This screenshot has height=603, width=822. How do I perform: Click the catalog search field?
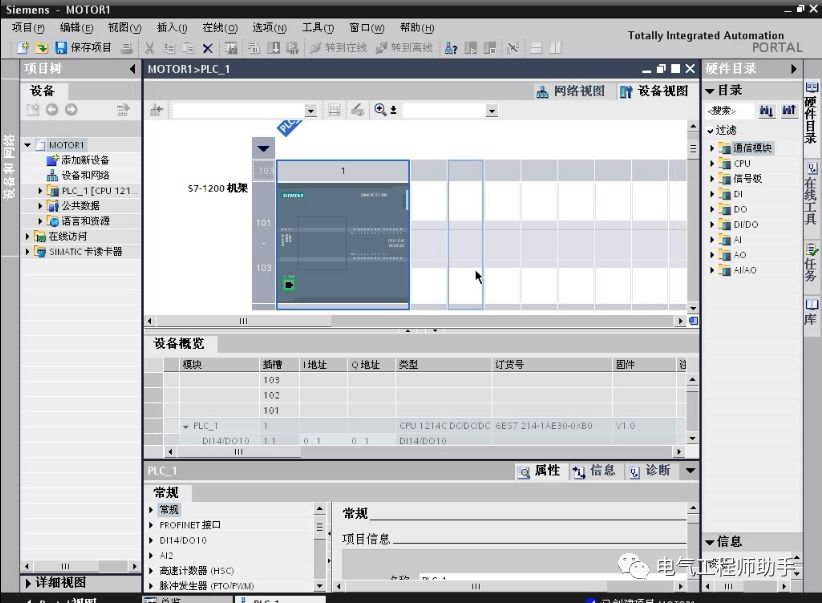tap(730, 111)
